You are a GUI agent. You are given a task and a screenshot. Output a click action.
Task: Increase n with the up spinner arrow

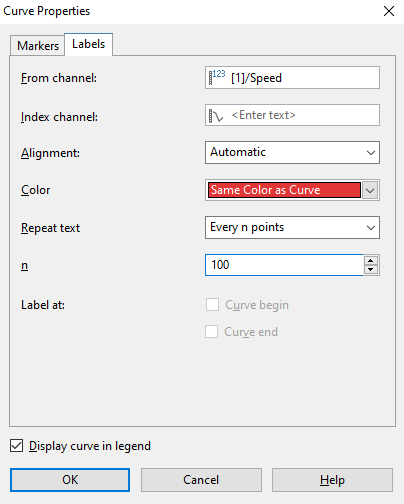(x=371, y=260)
